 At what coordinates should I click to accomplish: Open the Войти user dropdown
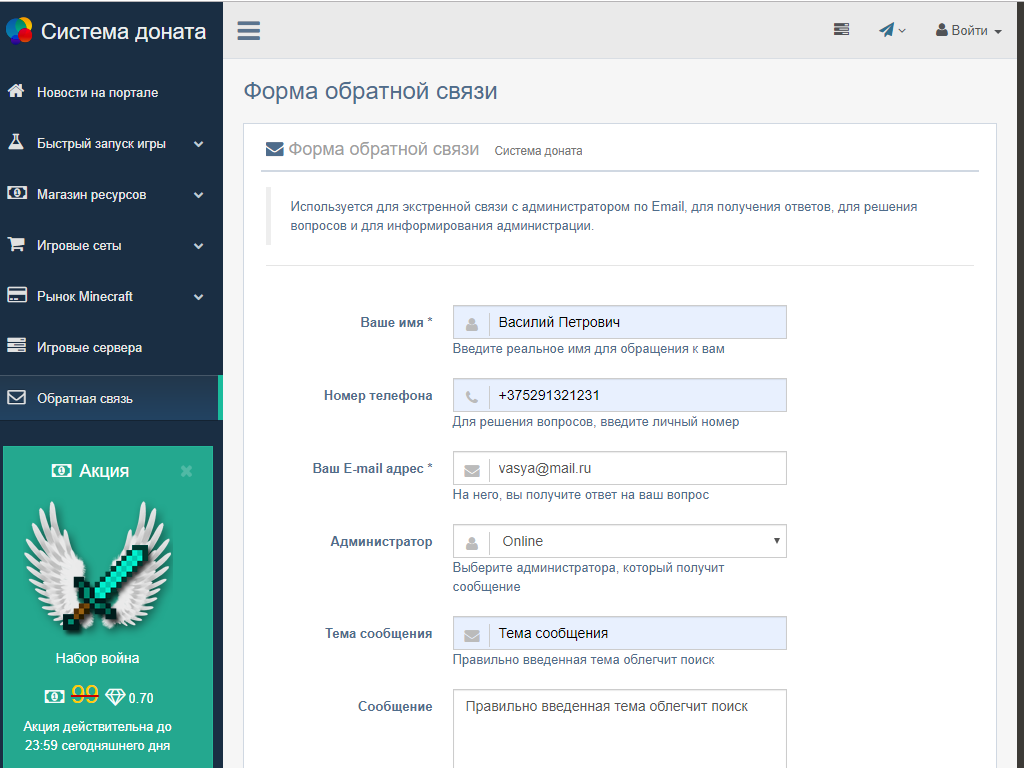(x=968, y=31)
